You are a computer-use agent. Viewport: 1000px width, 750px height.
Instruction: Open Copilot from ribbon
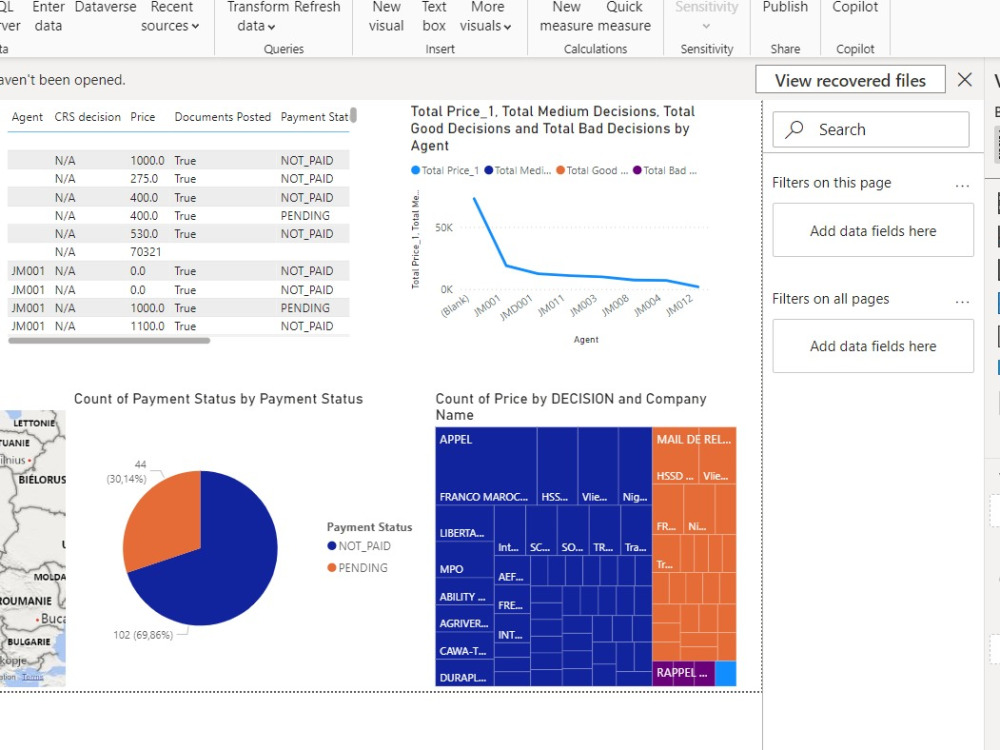click(x=855, y=8)
